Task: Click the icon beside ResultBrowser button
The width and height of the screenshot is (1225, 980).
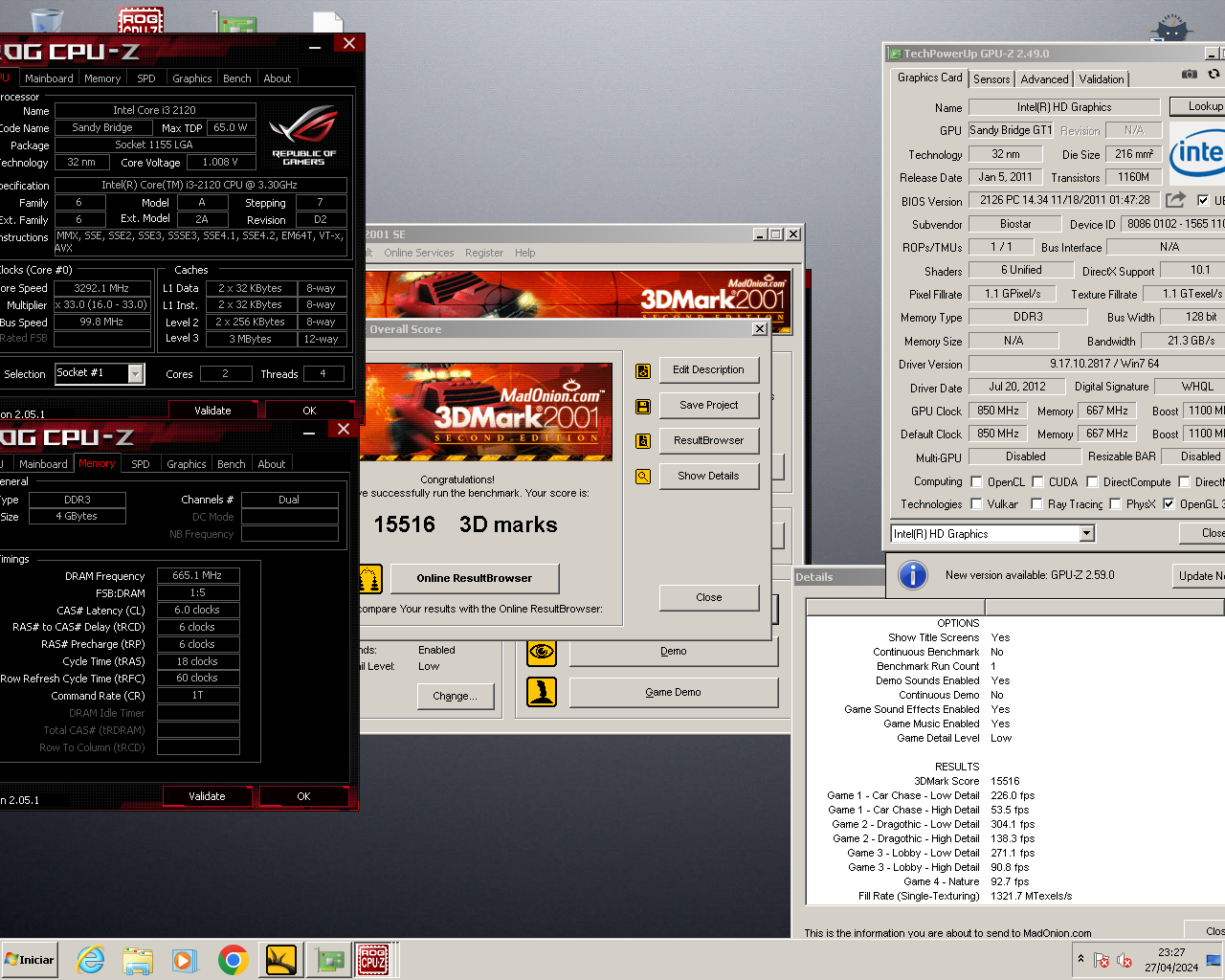Action: click(643, 441)
